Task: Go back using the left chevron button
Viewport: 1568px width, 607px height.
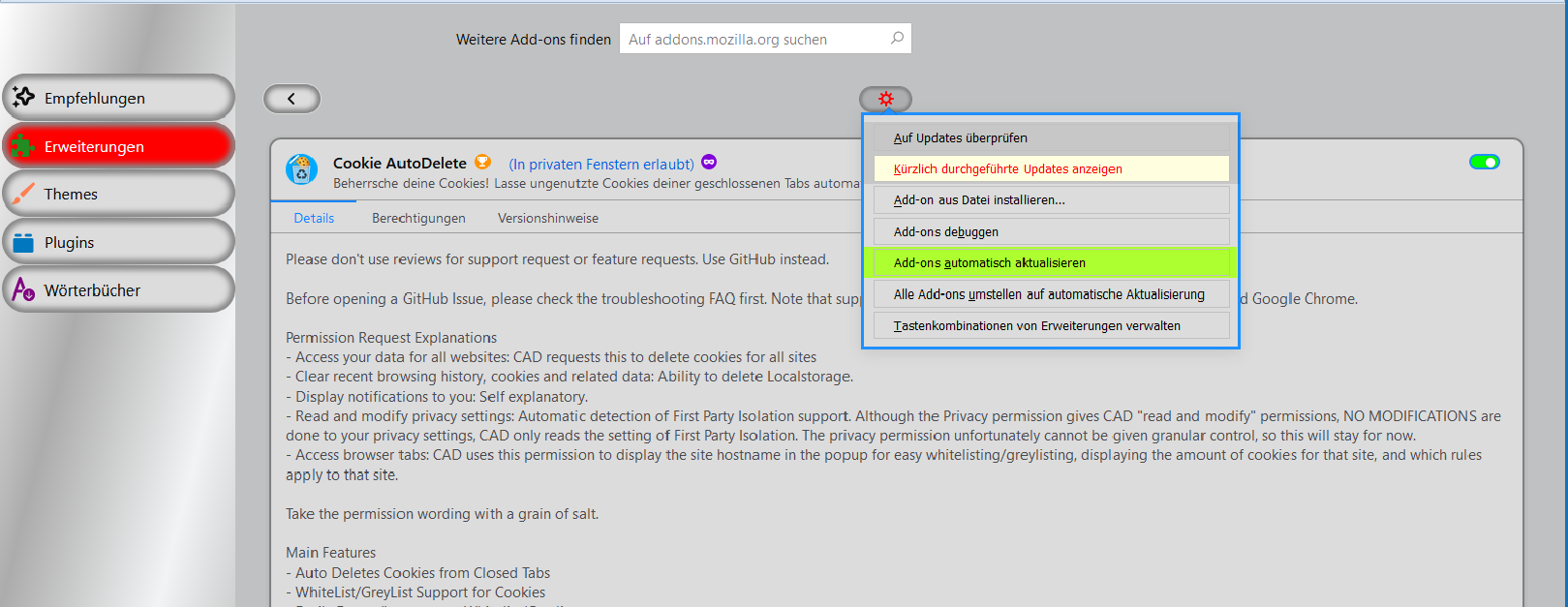Action: pyautogui.click(x=292, y=98)
